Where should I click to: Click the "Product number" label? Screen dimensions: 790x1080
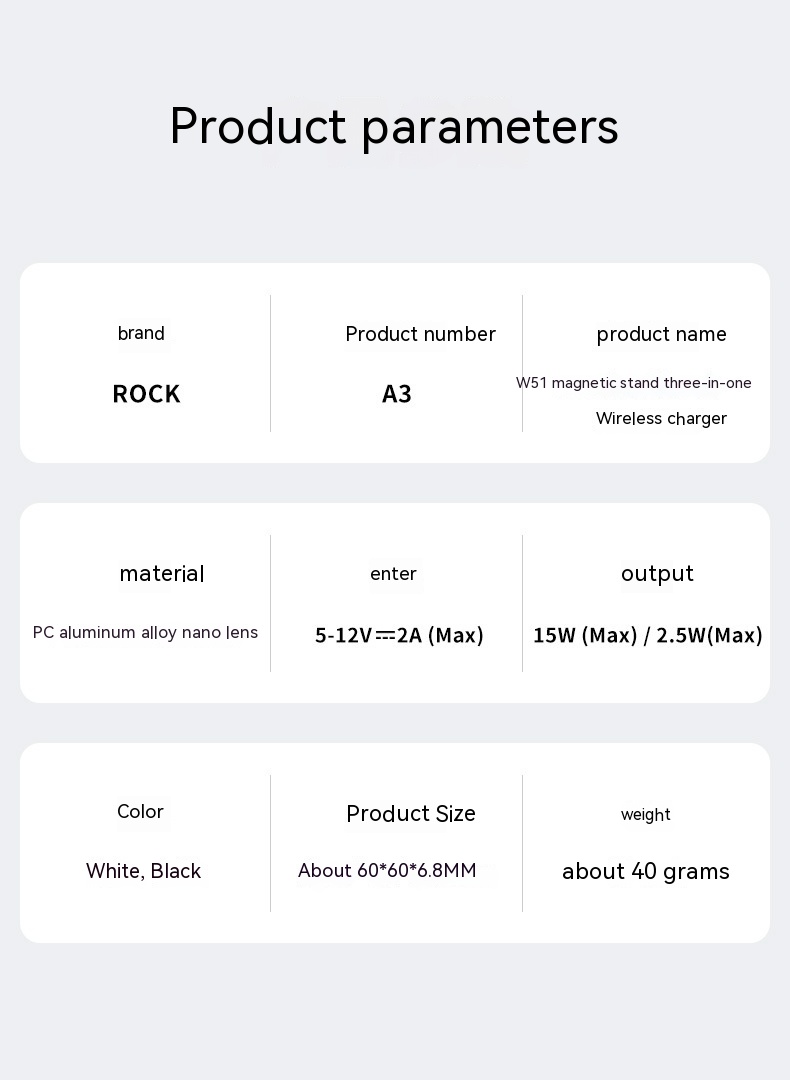tap(420, 335)
